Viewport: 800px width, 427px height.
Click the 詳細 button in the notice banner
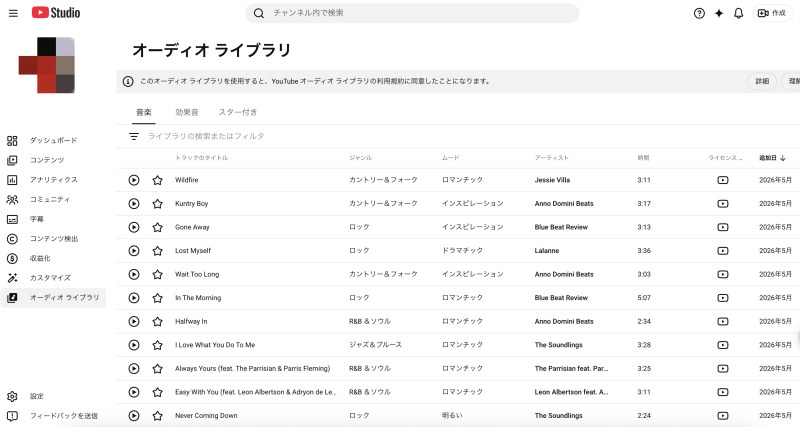pos(762,81)
